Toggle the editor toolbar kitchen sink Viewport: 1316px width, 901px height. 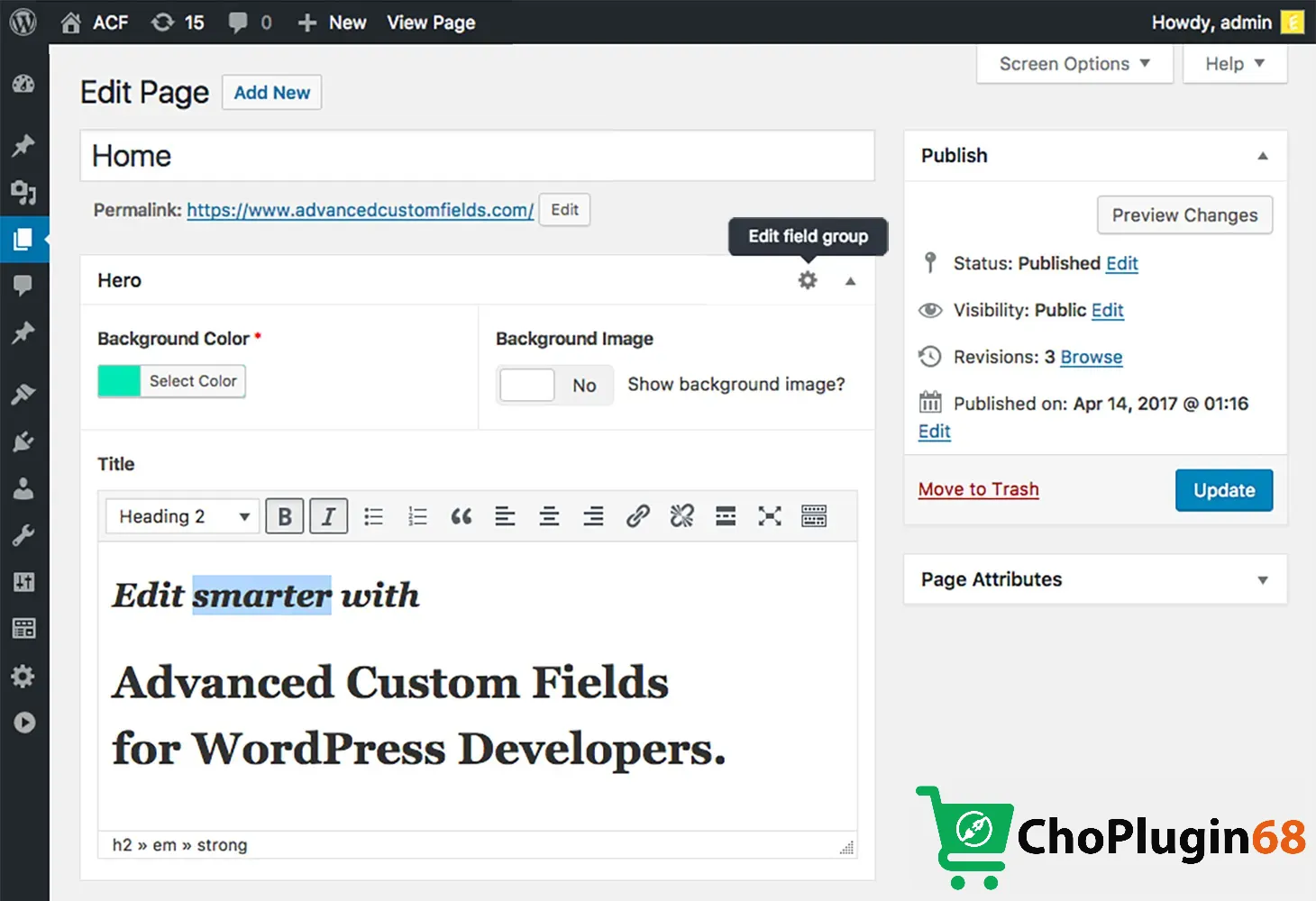tap(814, 516)
